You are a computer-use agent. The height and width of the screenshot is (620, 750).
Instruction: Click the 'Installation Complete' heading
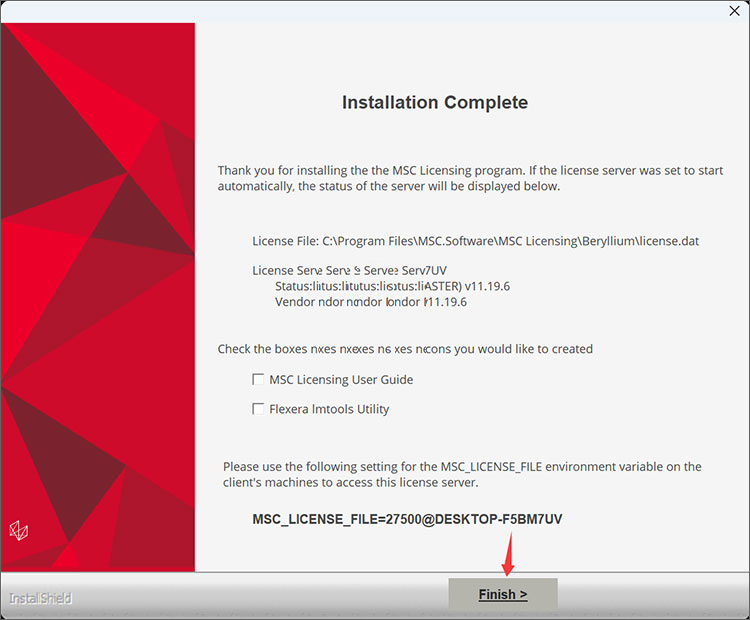(435, 102)
